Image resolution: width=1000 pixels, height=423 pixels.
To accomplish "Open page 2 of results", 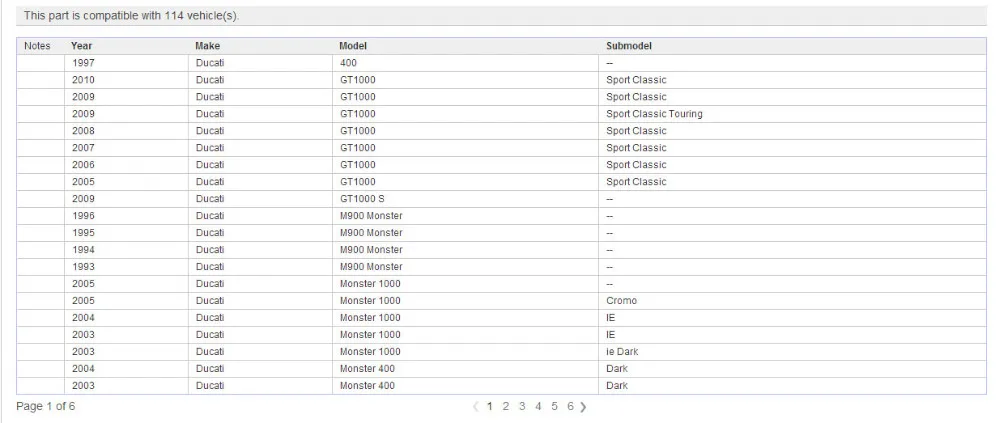I will point(506,406).
